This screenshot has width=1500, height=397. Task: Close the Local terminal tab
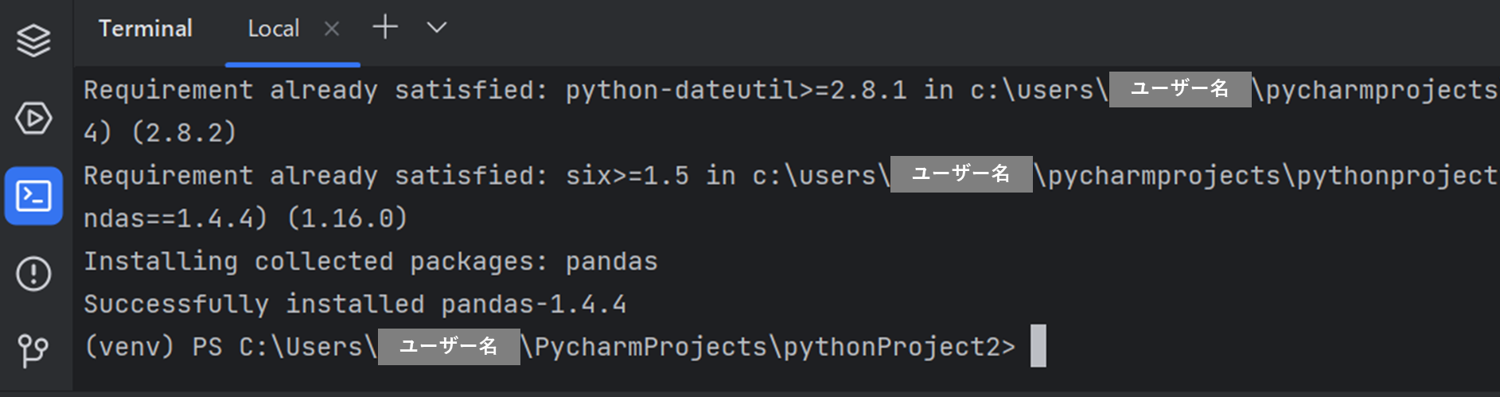click(x=332, y=30)
